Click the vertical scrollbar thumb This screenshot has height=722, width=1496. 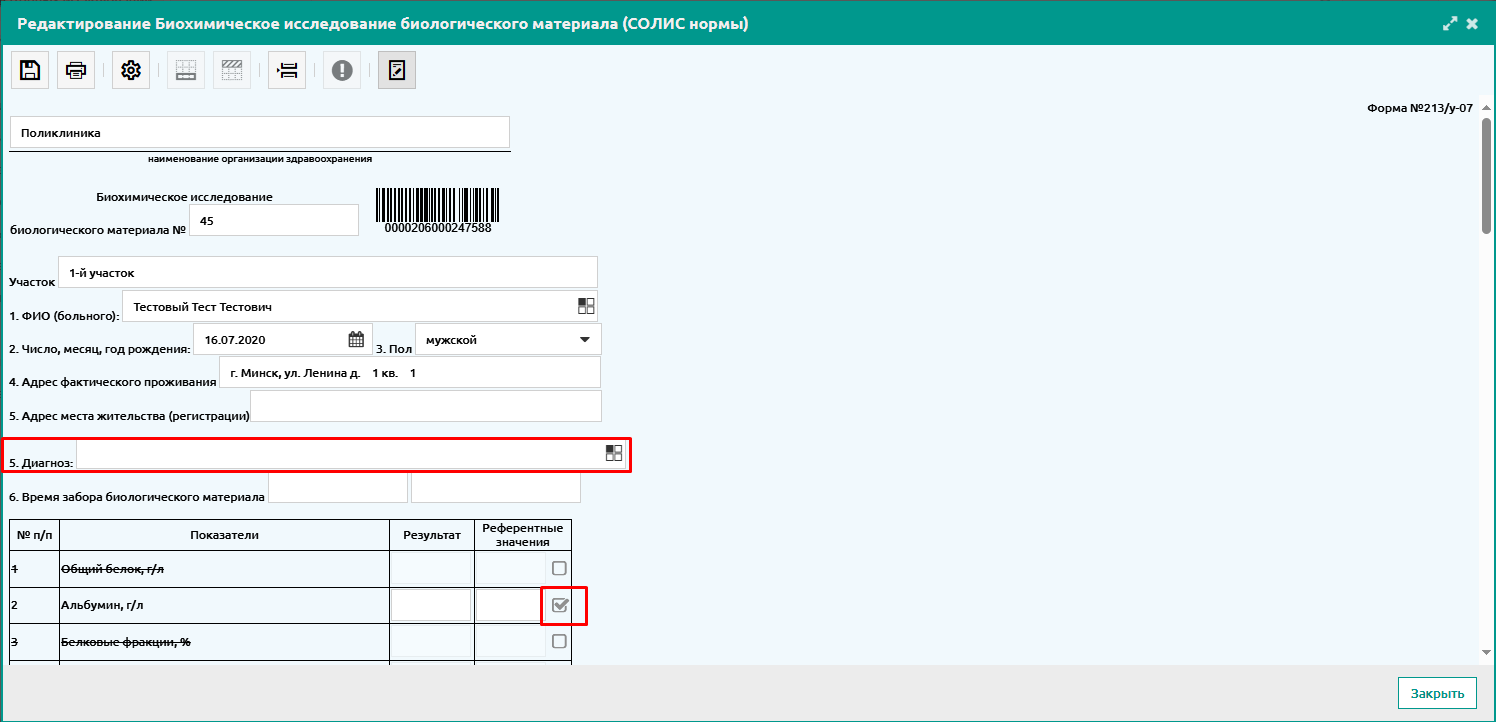tap(1487, 175)
